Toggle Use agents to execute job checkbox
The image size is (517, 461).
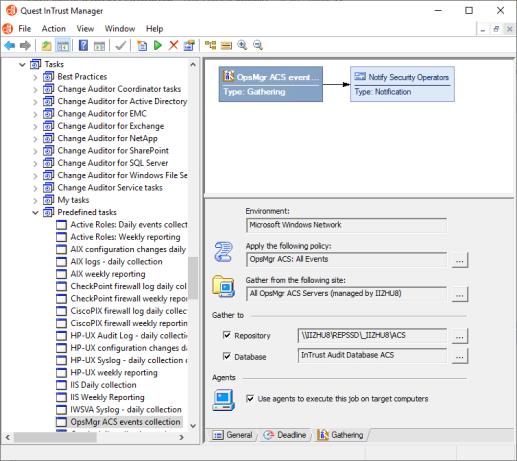pyautogui.click(x=250, y=399)
